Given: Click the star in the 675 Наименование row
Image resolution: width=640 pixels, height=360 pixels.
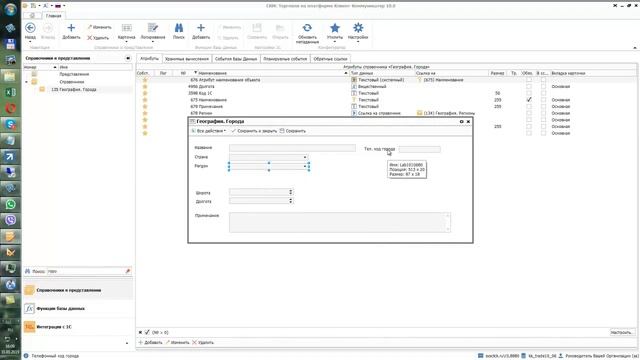Looking at the screenshot, I should (145, 100).
